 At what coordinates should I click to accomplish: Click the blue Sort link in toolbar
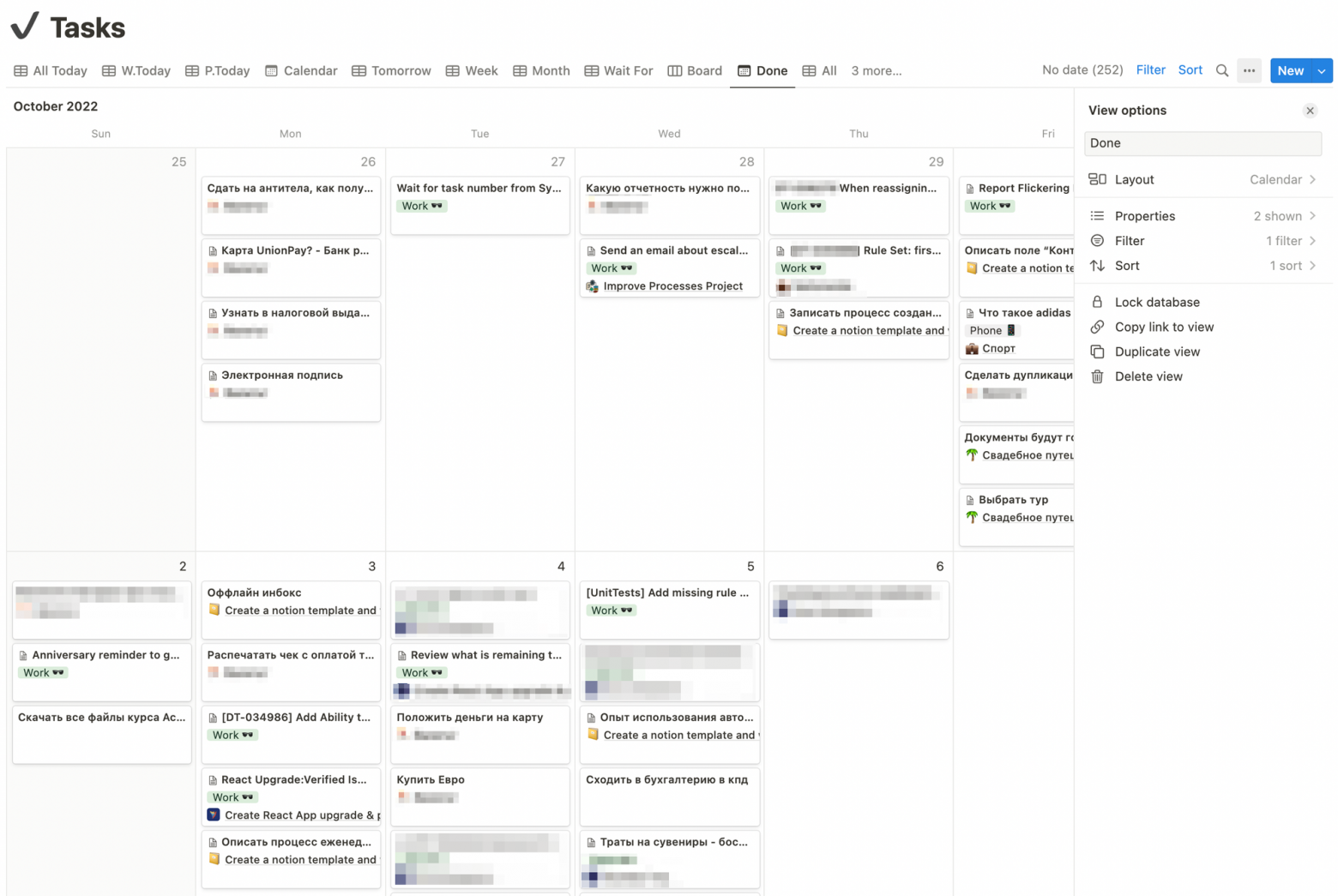coord(1190,70)
